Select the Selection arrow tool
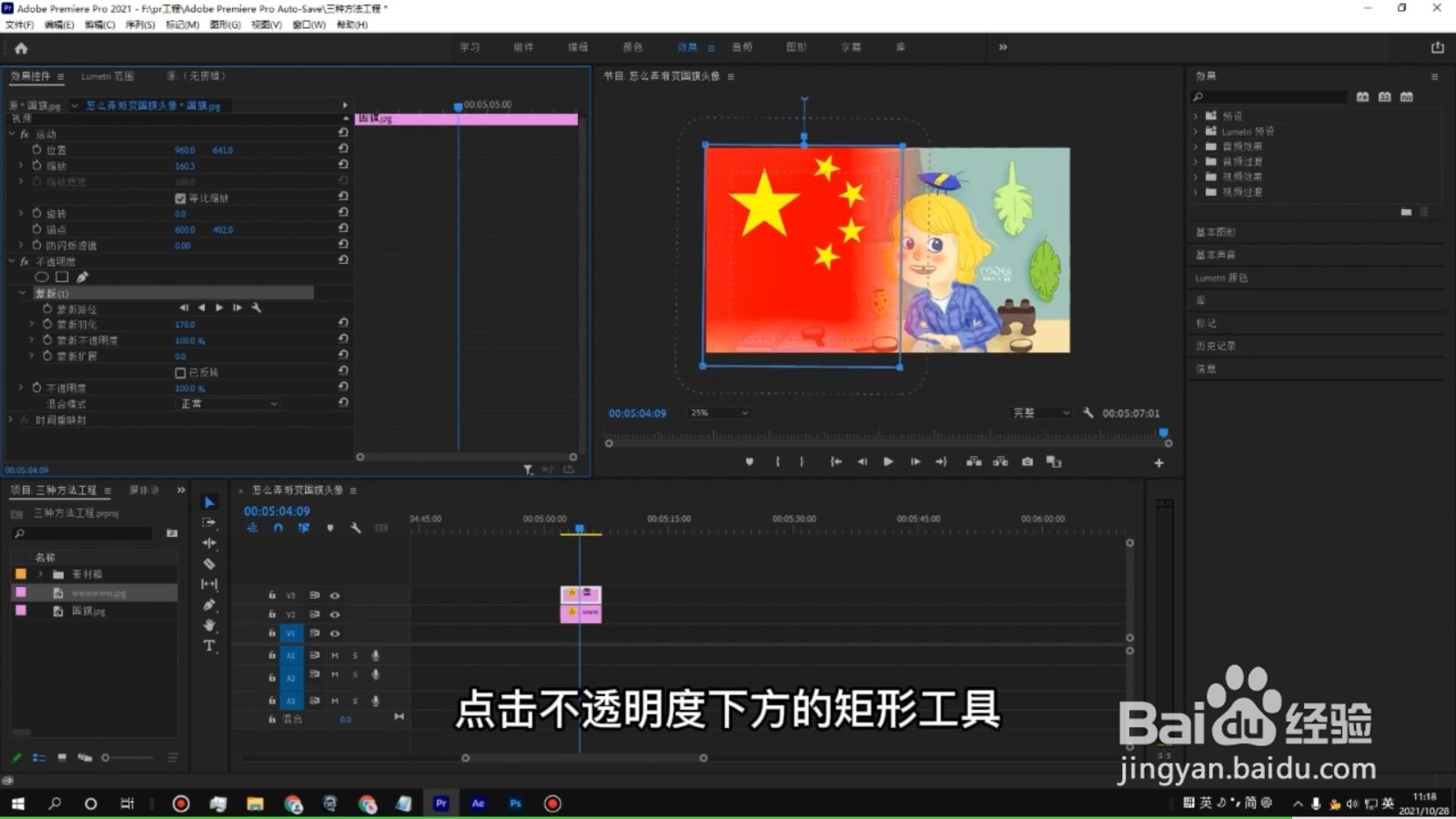This screenshot has height=819, width=1456. tap(209, 502)
